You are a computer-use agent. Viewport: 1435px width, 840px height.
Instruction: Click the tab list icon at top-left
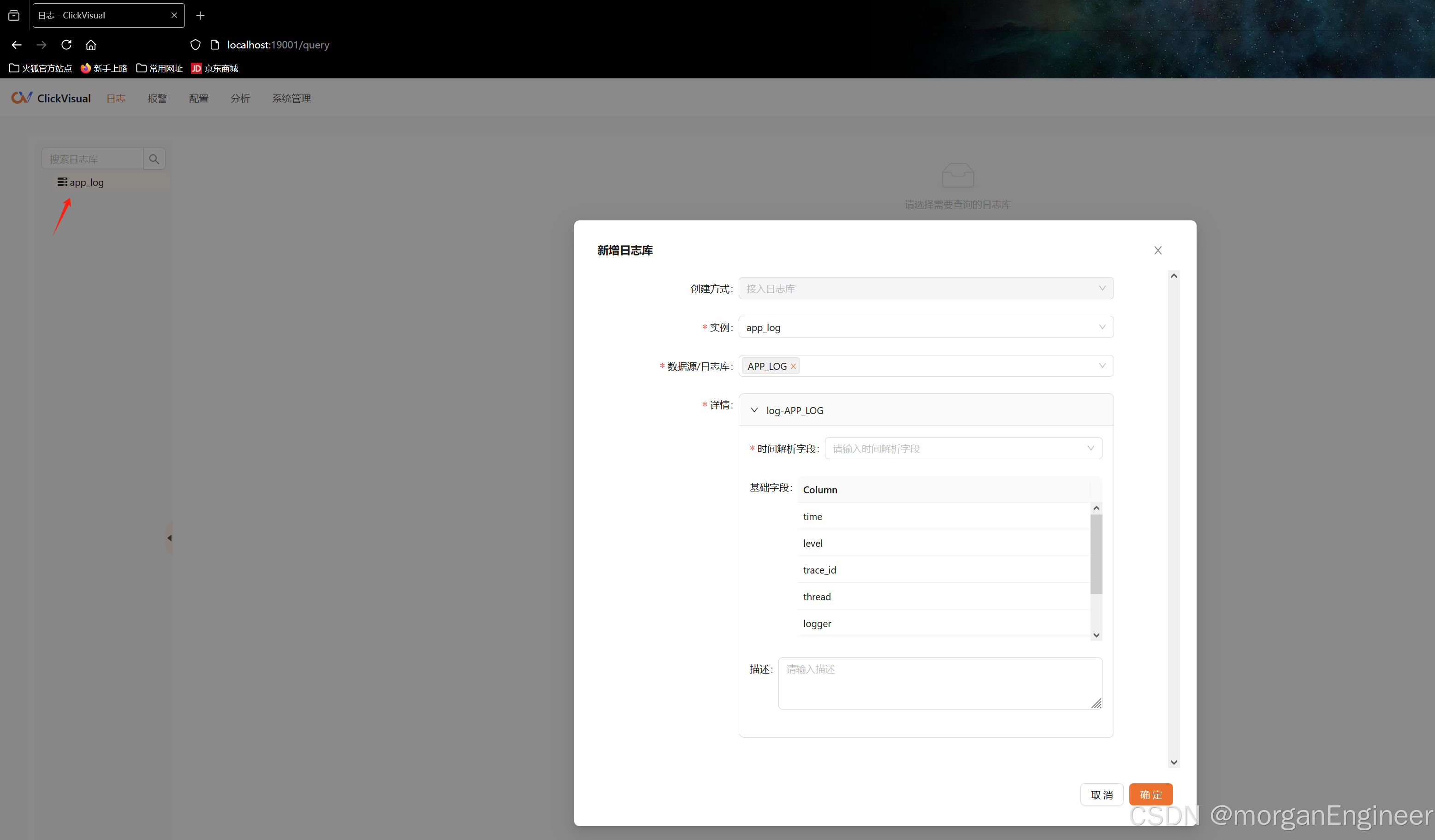14,15
